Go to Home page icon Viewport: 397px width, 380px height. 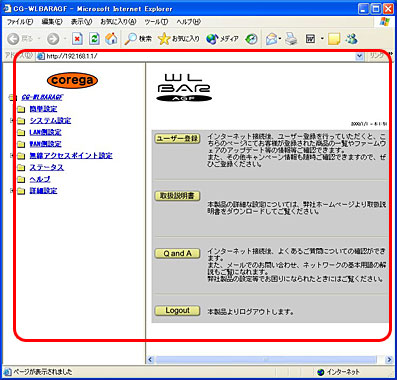click(111, 39)
